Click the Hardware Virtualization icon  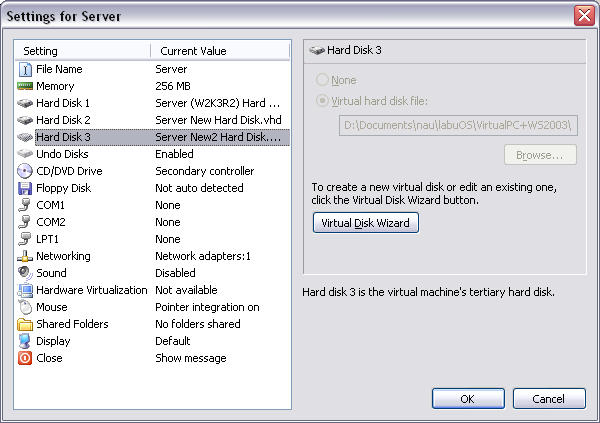25,290
